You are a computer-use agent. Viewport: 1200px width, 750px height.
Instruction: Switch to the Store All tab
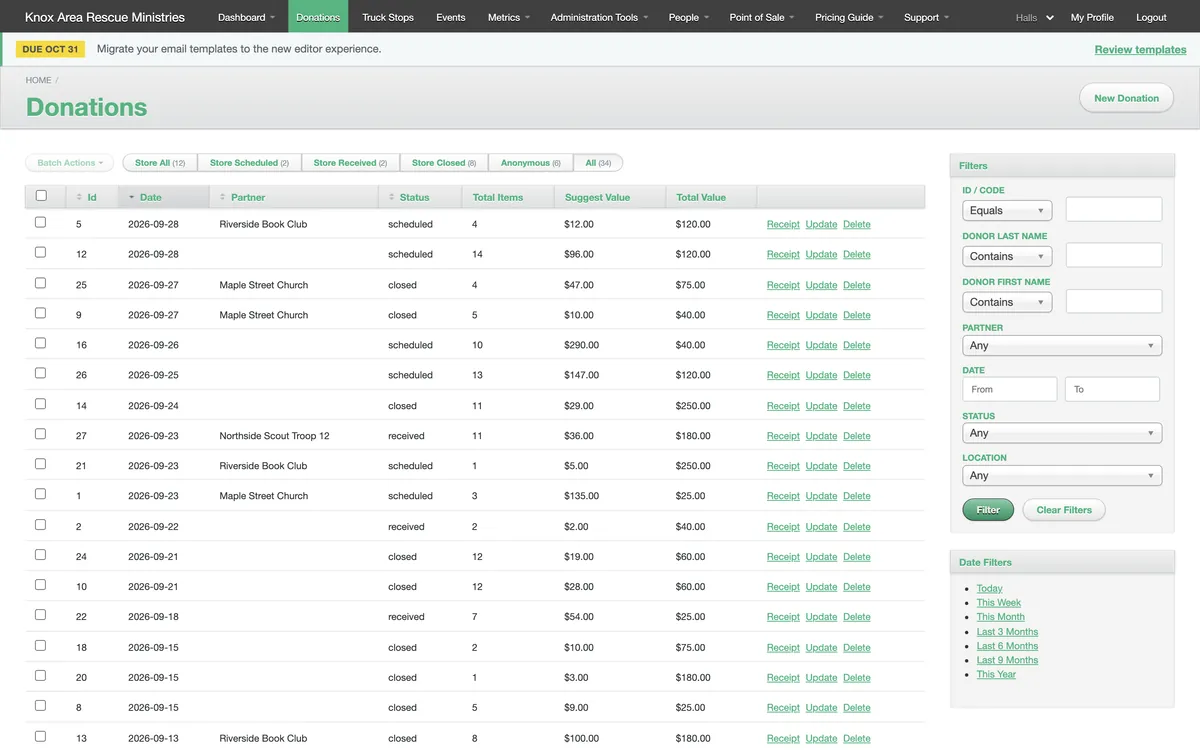(160, 162)
